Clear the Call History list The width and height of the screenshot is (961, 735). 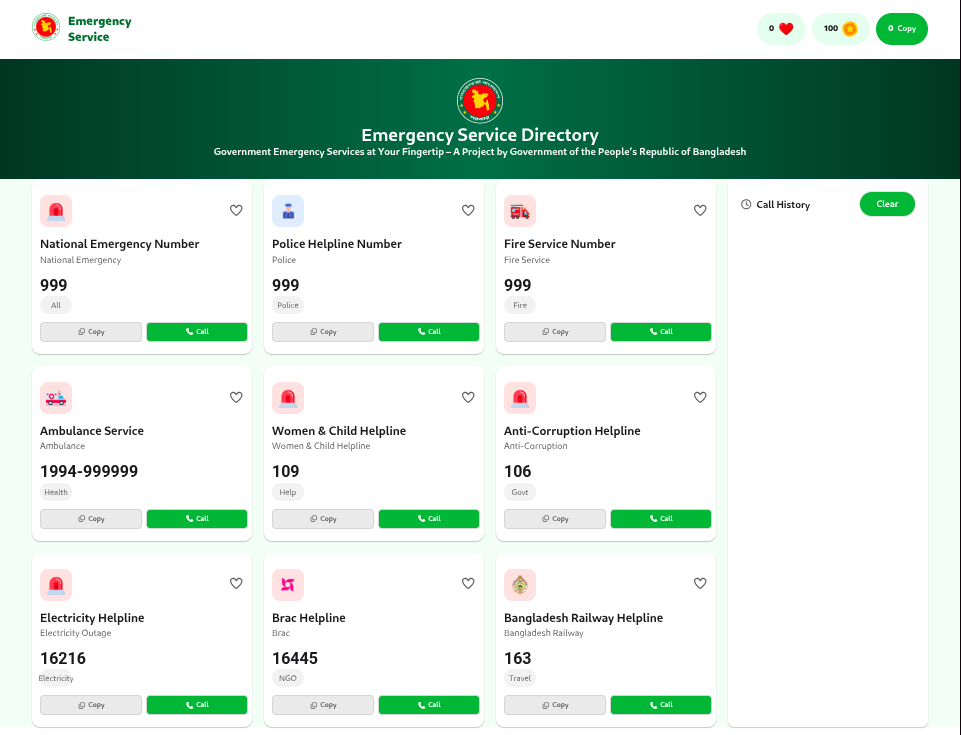pos(887,204)
